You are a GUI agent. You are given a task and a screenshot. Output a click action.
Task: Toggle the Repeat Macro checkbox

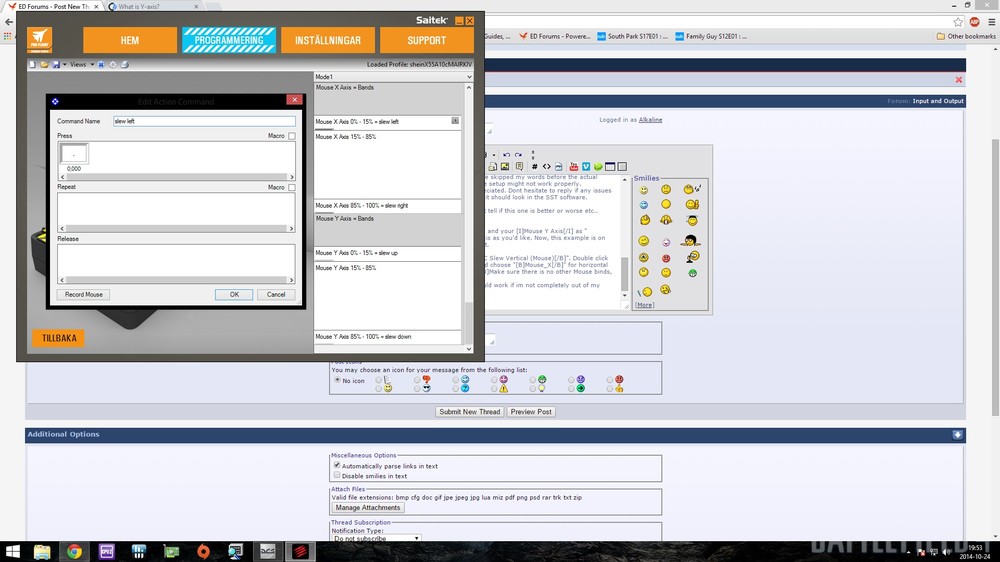291,188
